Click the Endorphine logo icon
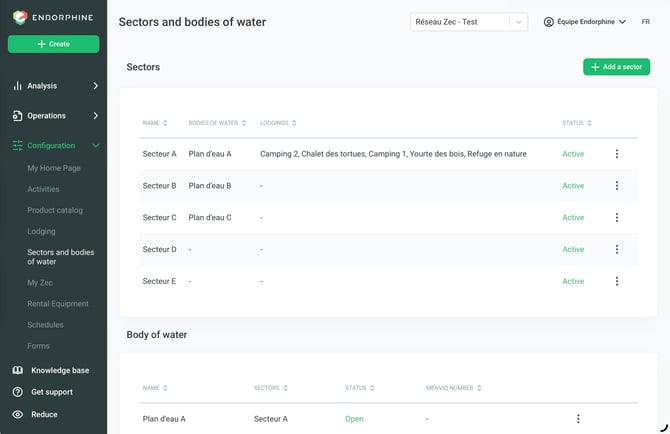670x434 pixels. [20, 18]
